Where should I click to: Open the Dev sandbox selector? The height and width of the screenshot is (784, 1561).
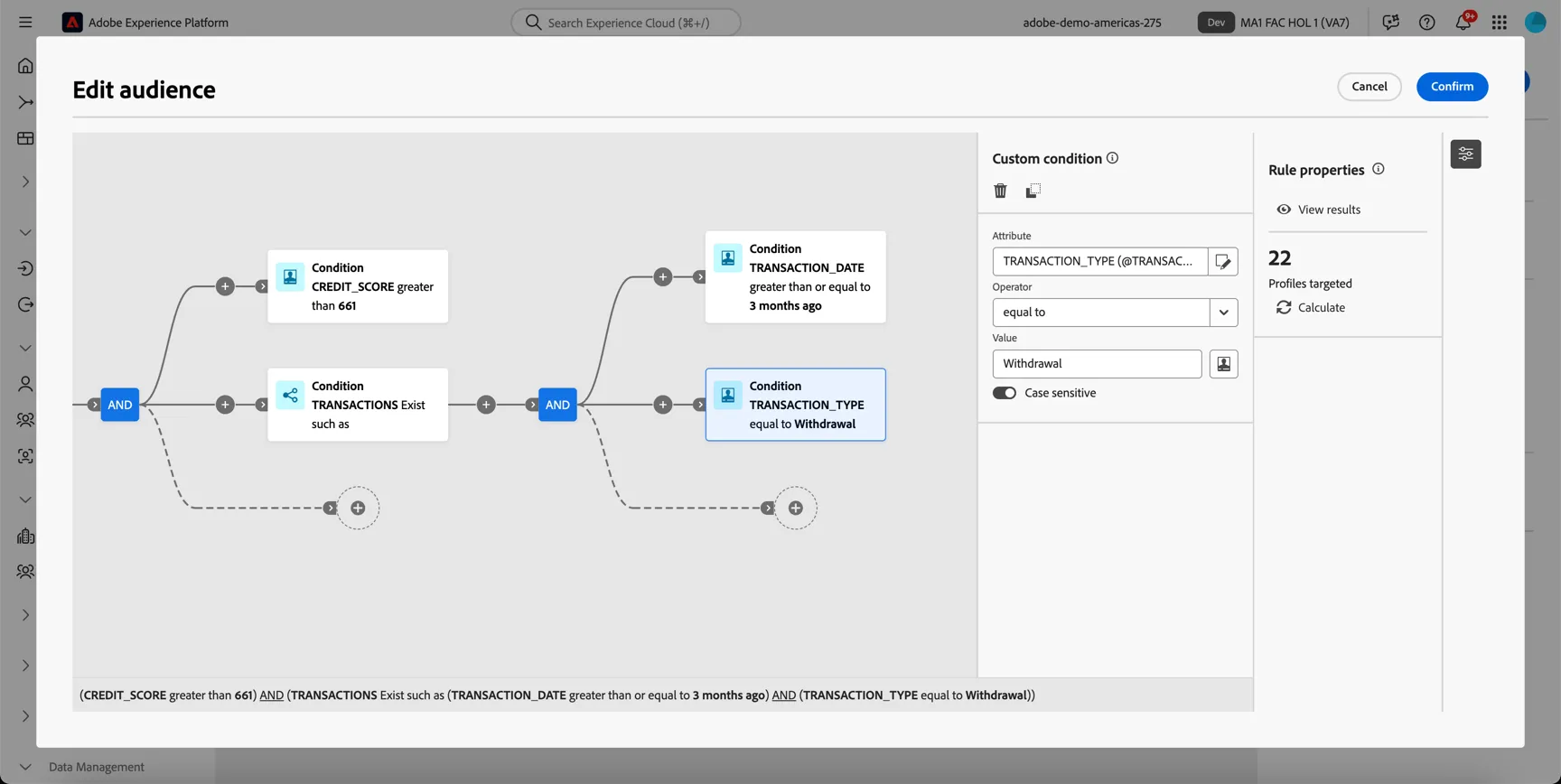point(1216,23)
